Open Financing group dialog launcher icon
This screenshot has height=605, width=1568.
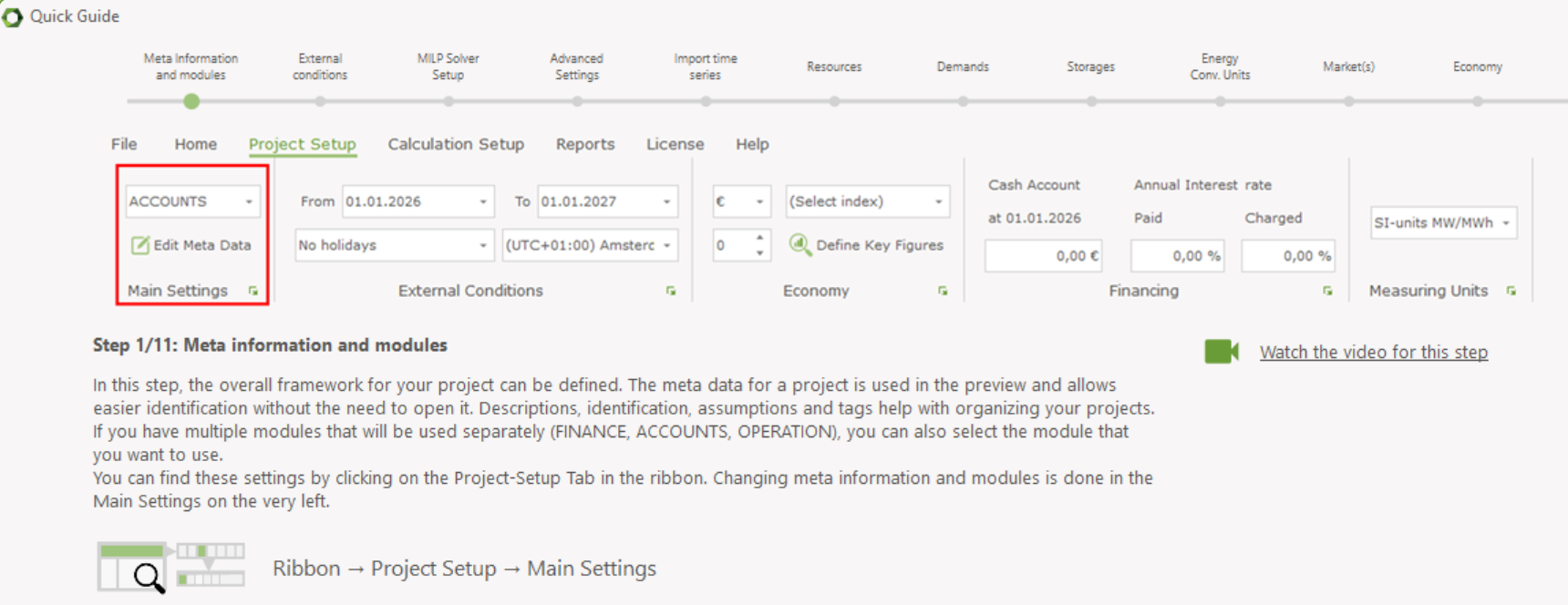click(1327, 291)
